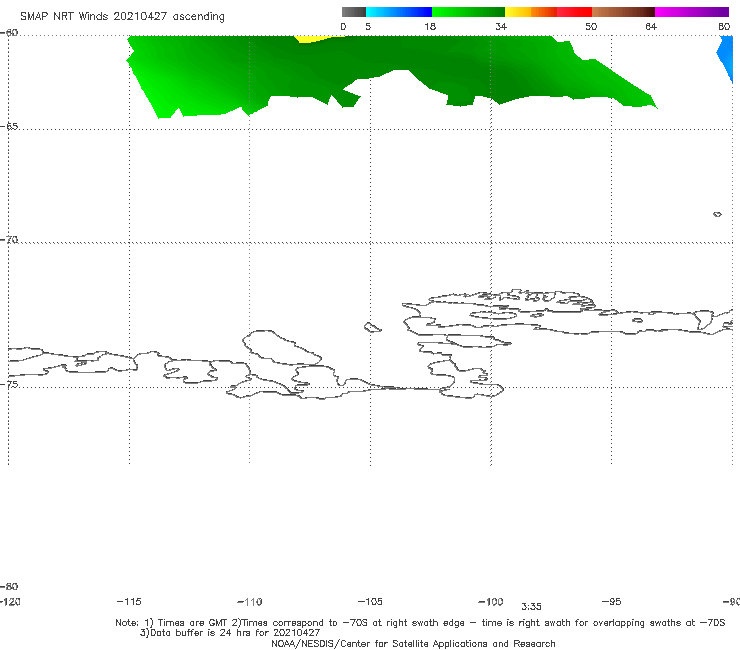Click the '-95' longitude label
740x650 pixels.
pos(612,602)
